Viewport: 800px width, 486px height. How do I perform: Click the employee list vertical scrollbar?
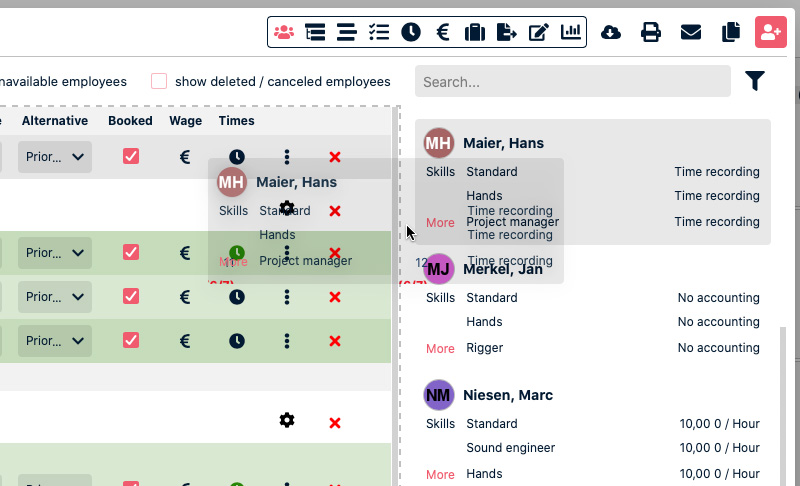click(x=783, y=400)
